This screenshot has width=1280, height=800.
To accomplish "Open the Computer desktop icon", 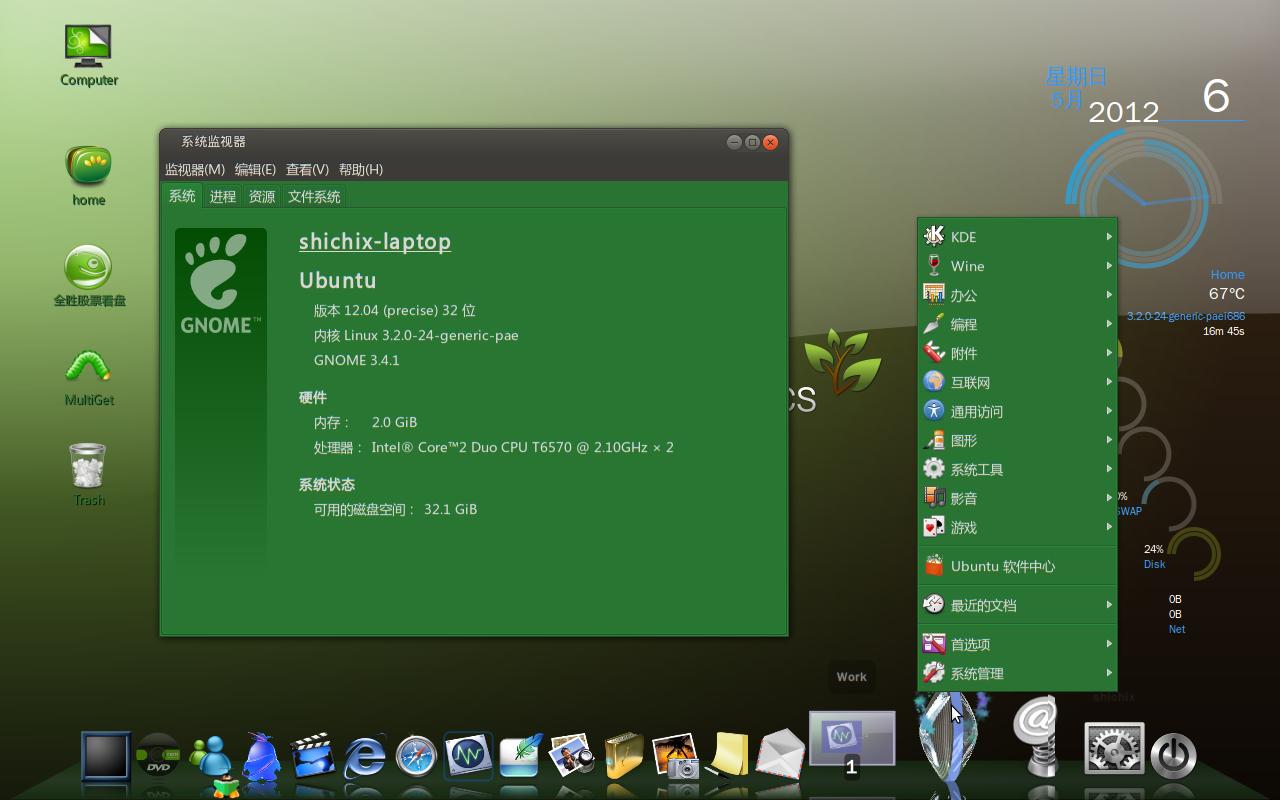I will click(88, 55).
